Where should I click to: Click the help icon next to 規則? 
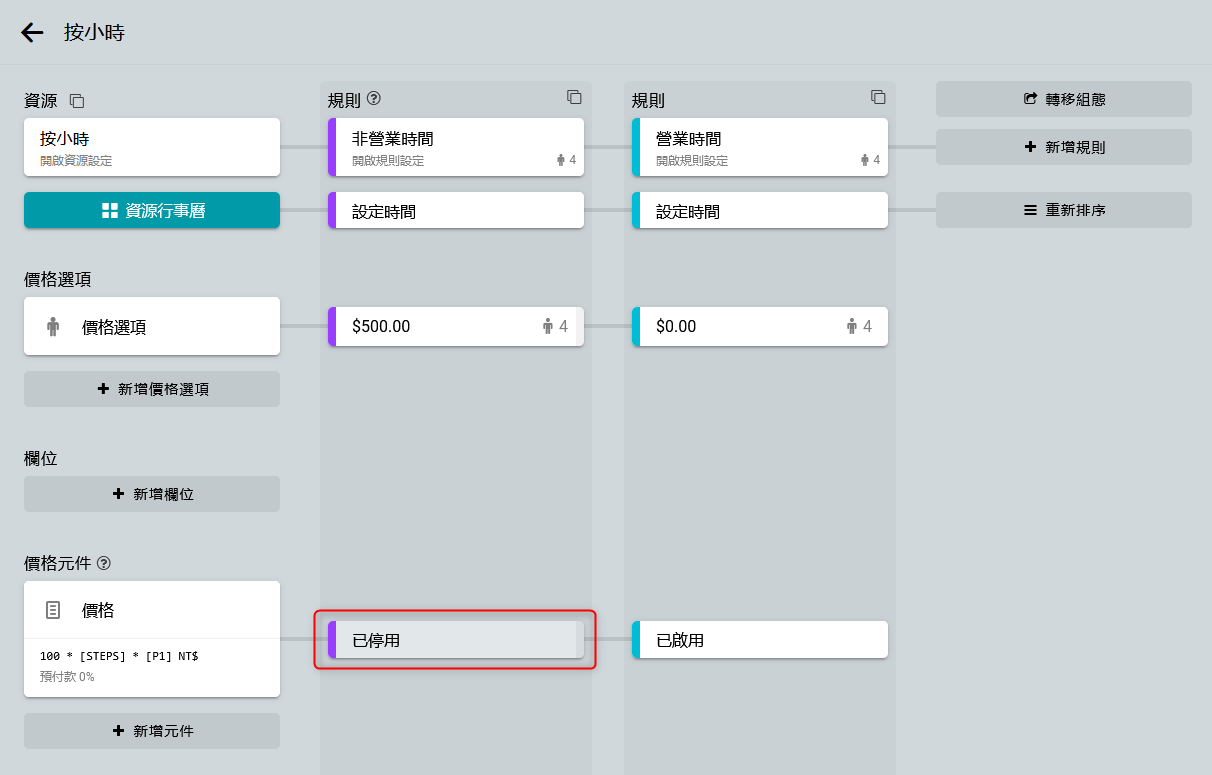[x=374, y=99]
